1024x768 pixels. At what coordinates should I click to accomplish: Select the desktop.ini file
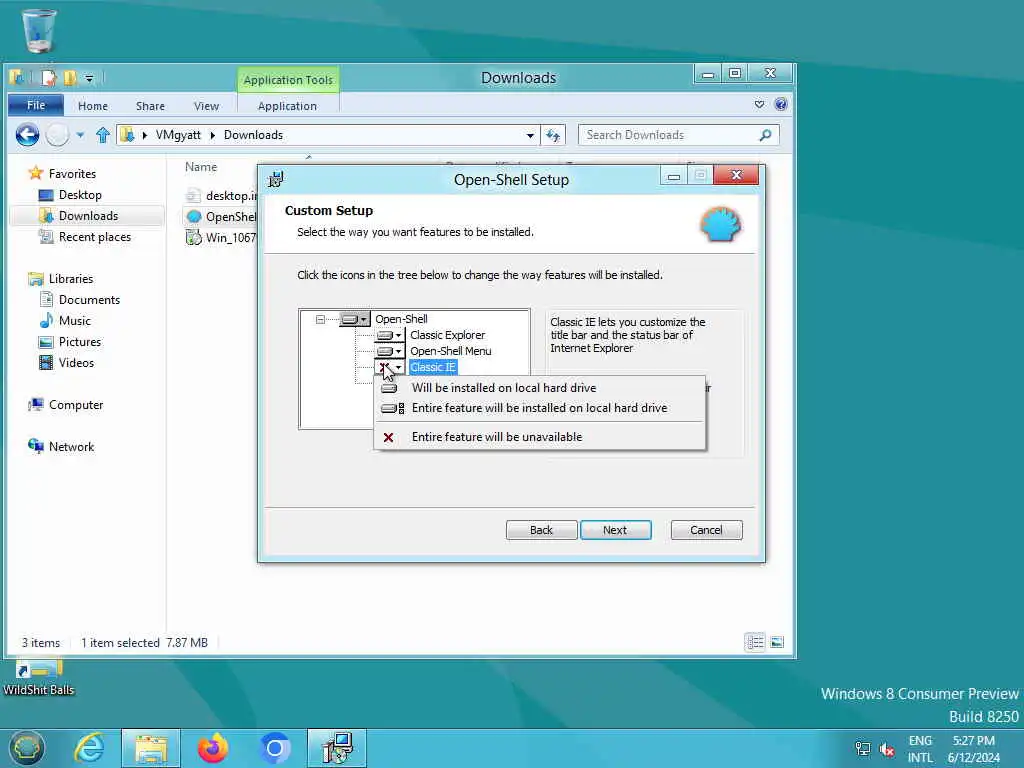221,196
